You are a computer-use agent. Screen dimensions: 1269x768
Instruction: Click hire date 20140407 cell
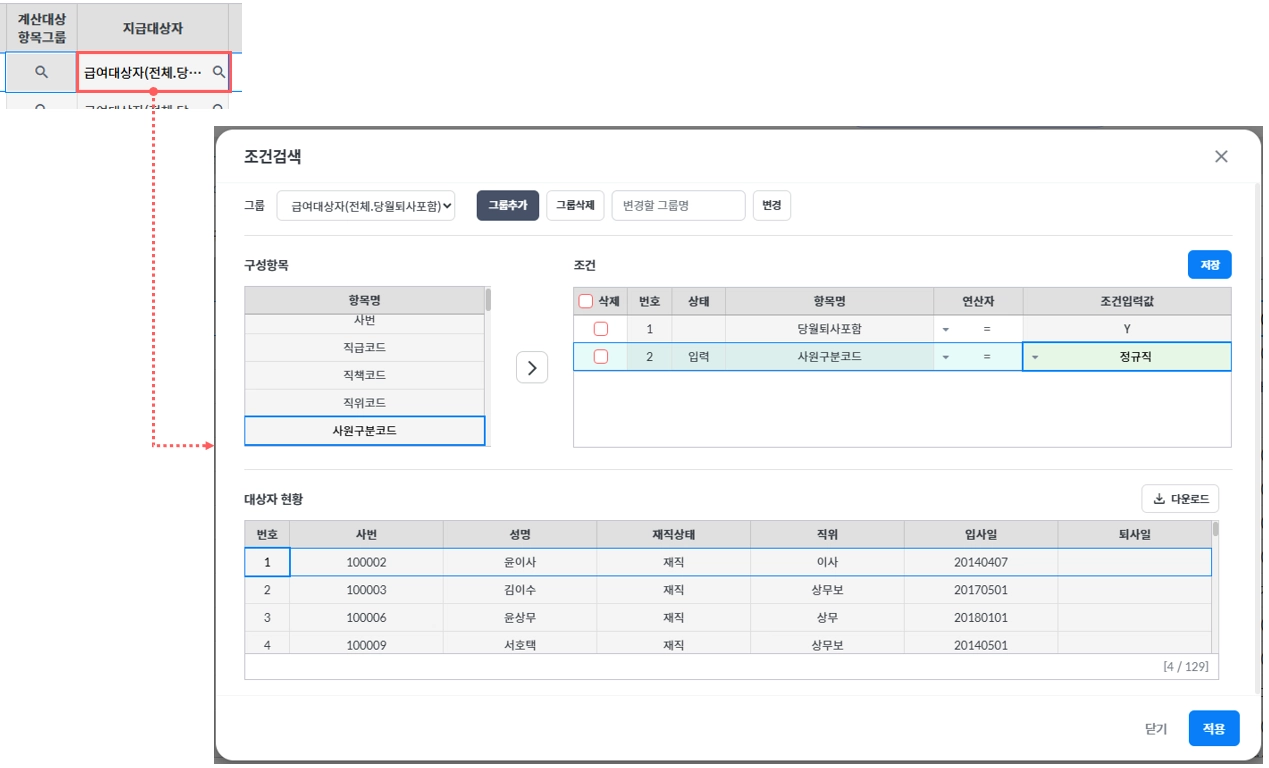click(981, 562)
